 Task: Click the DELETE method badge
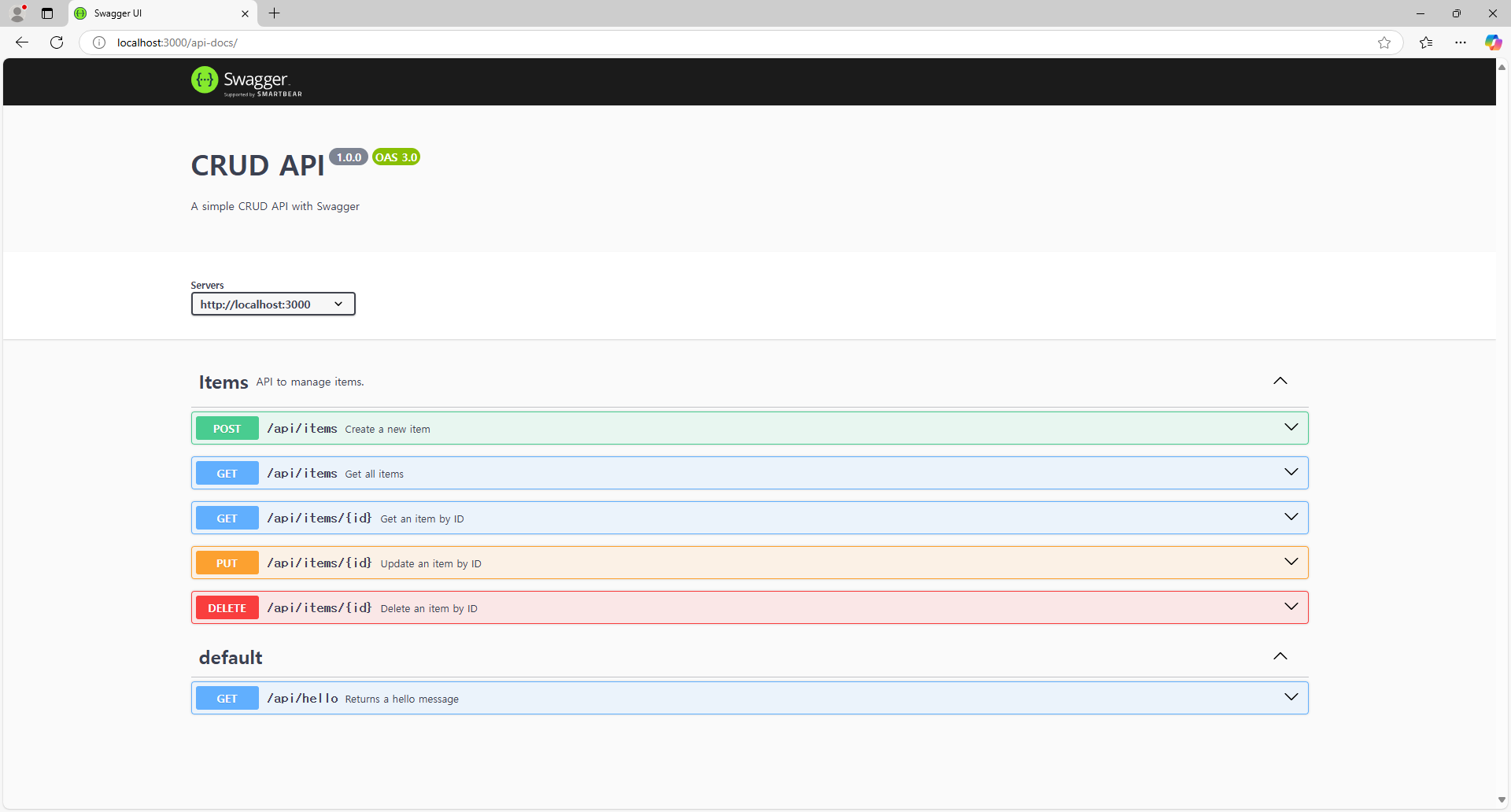tap(227, 607)
